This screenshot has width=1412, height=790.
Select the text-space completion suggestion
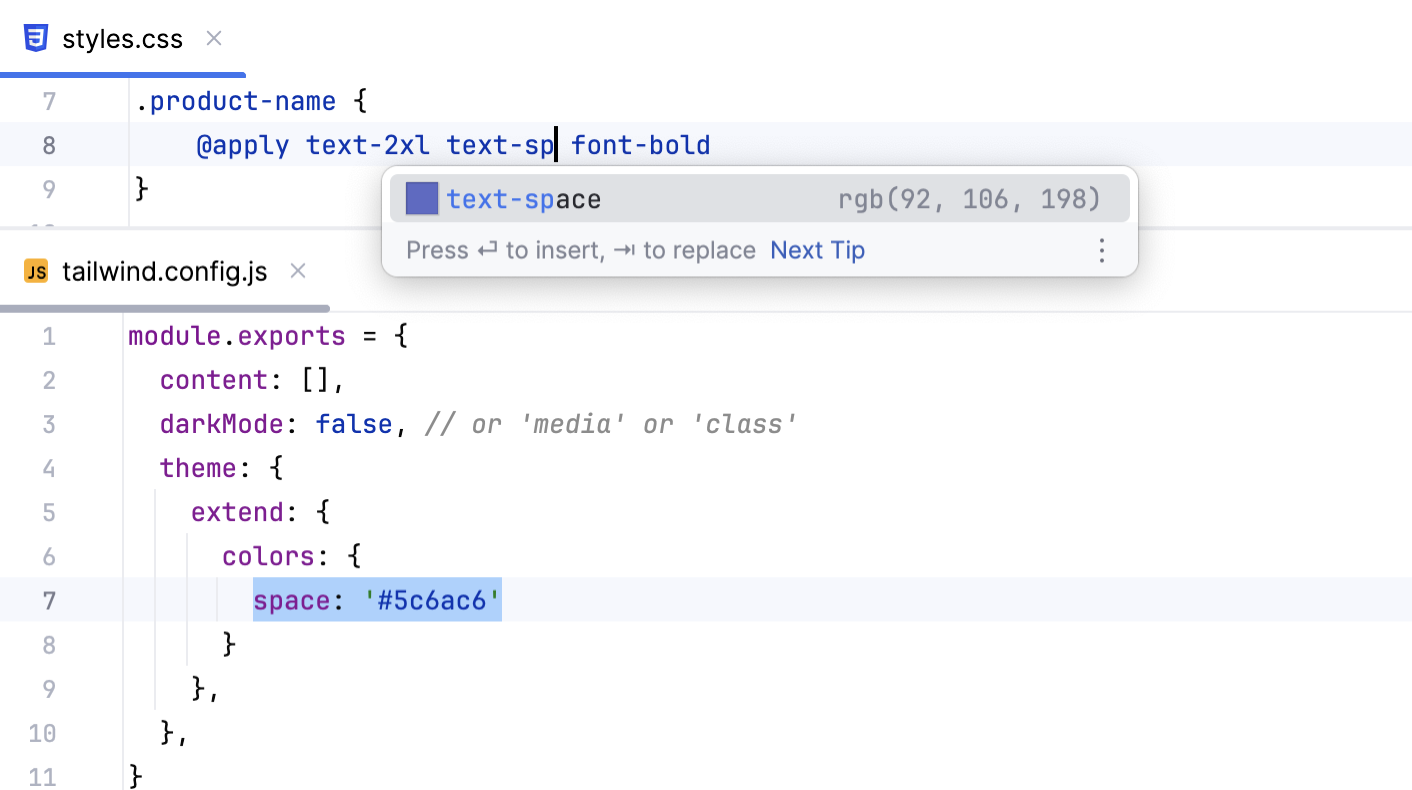[524, 198]
